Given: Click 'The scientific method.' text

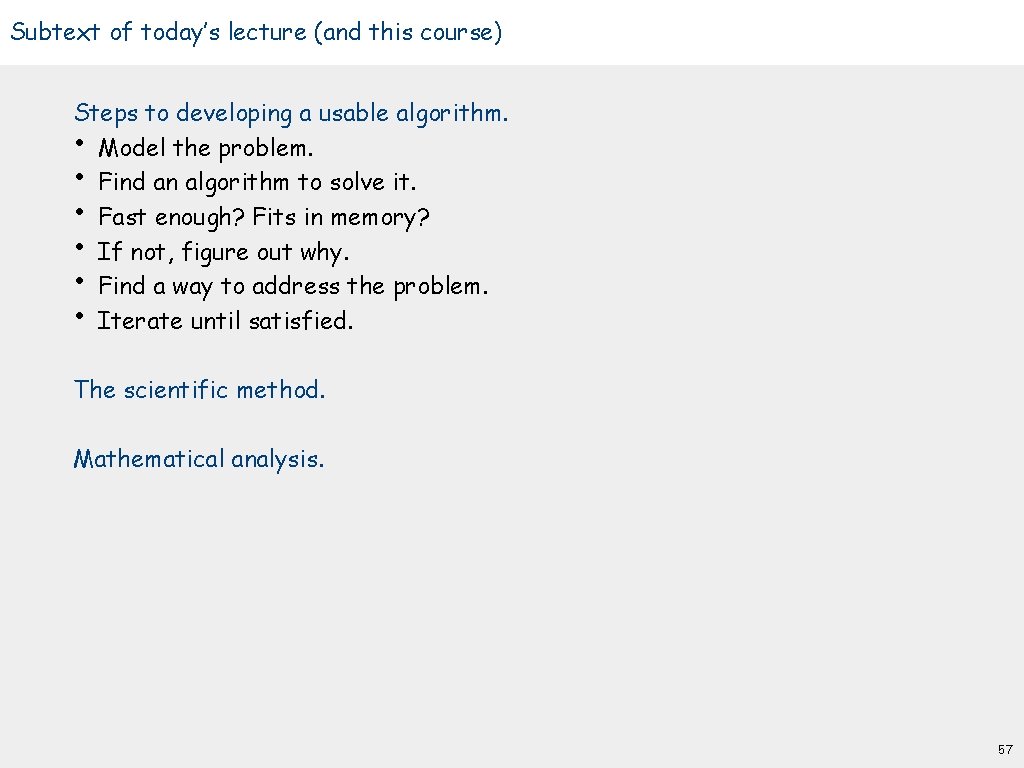Looking at the screenshot, I should pos(200,390).
